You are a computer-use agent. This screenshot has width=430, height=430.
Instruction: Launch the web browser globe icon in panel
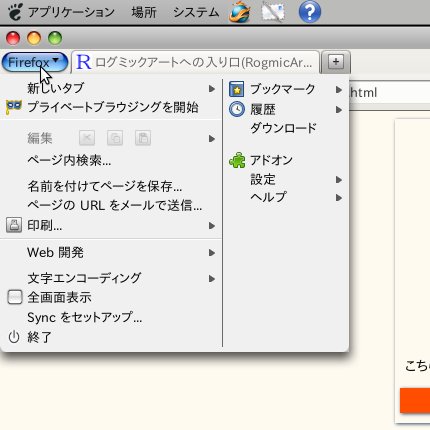click(240, 12)
